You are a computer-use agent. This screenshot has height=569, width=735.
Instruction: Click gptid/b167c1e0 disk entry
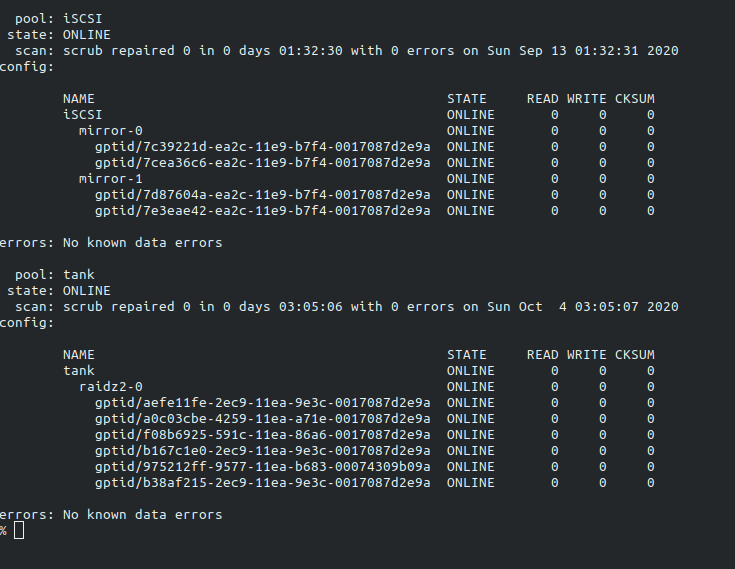[262, 450]
